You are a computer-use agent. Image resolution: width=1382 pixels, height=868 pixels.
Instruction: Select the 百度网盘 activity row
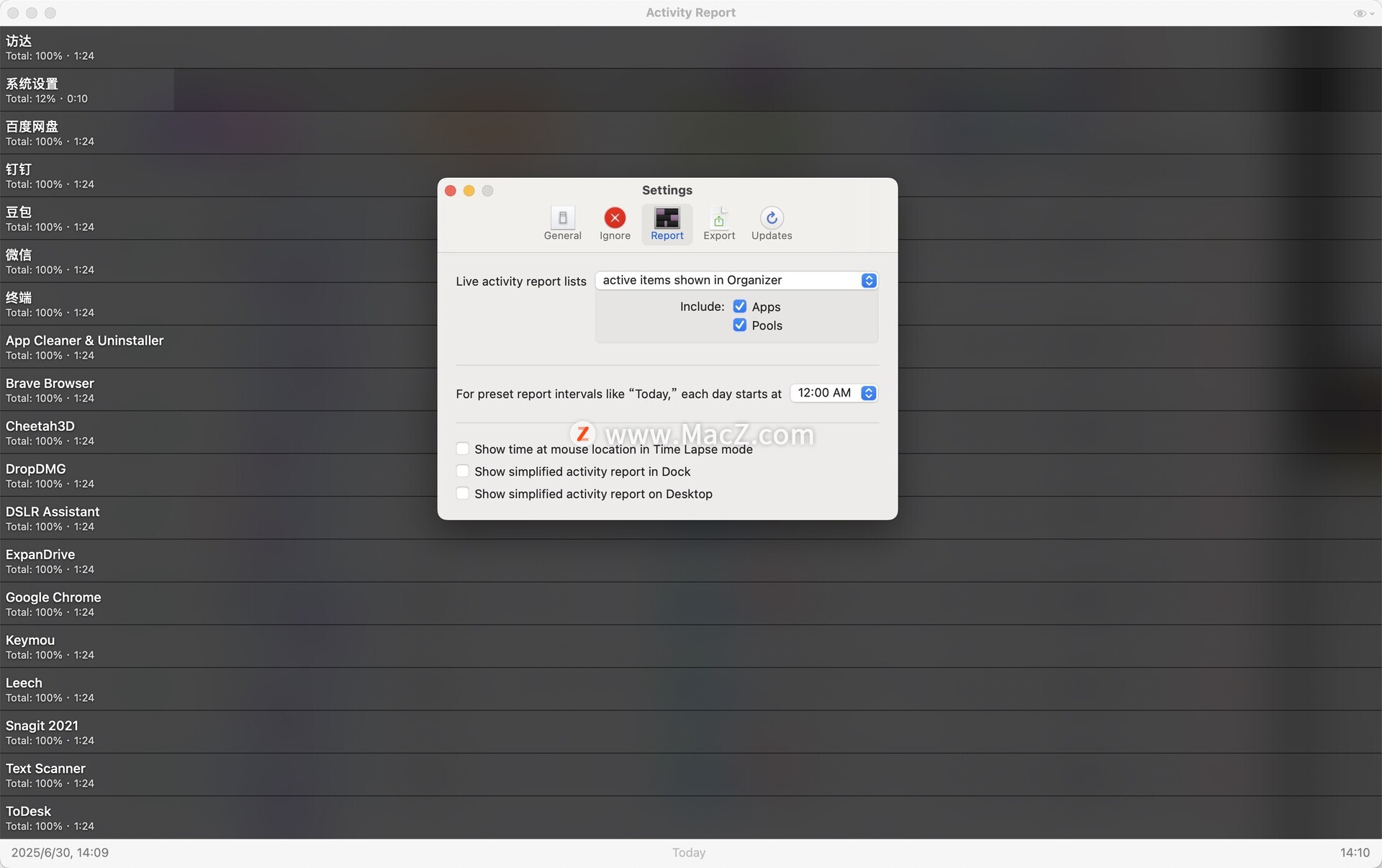tap(691, 133)
